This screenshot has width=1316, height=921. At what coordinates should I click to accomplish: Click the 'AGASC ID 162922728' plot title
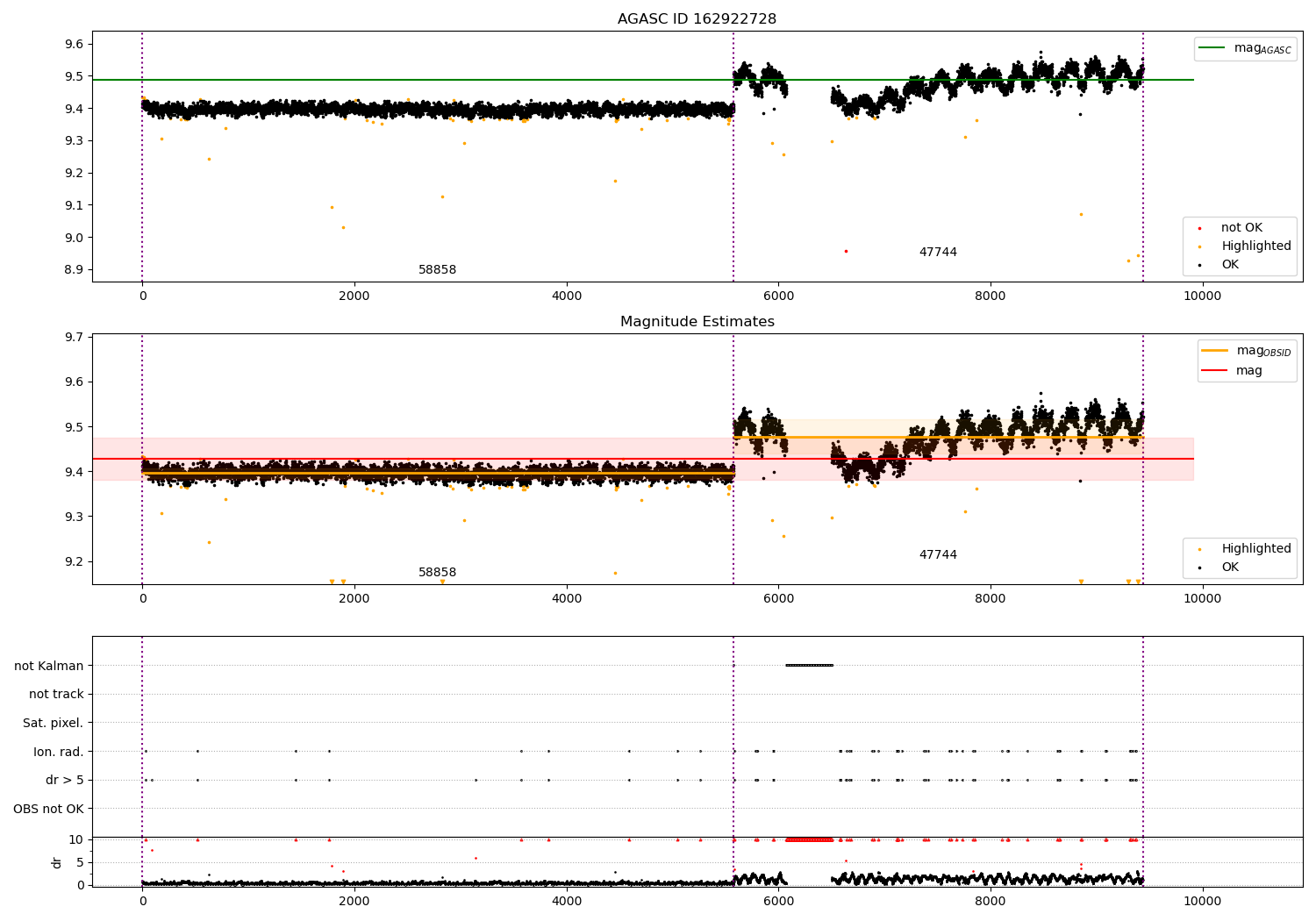[x=697, y=19]
